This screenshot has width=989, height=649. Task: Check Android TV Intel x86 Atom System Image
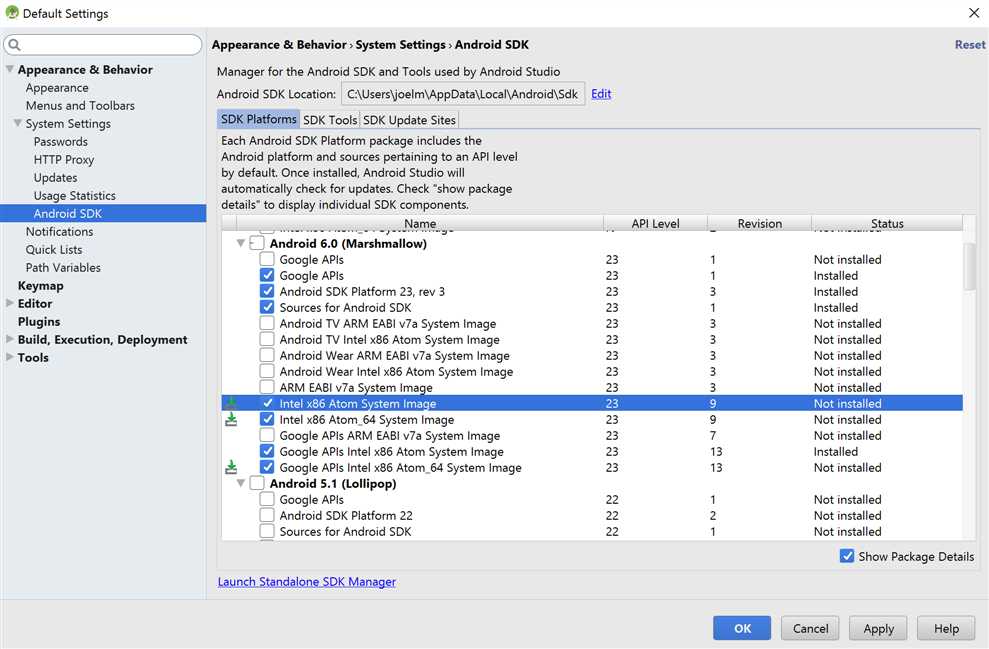point(267,339)
